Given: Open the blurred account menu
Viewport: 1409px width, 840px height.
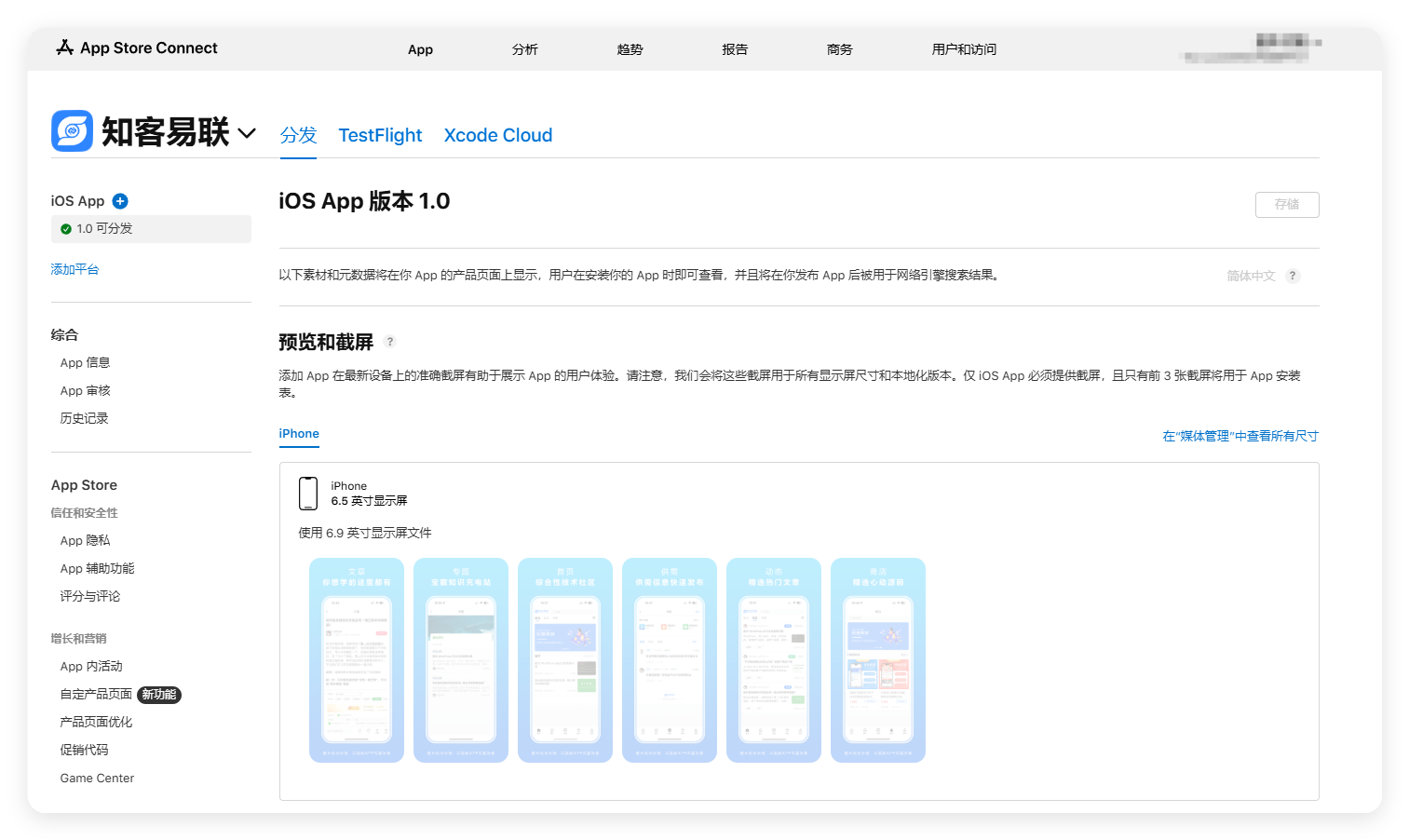Looking at the screenshot, I should 1251,48.
